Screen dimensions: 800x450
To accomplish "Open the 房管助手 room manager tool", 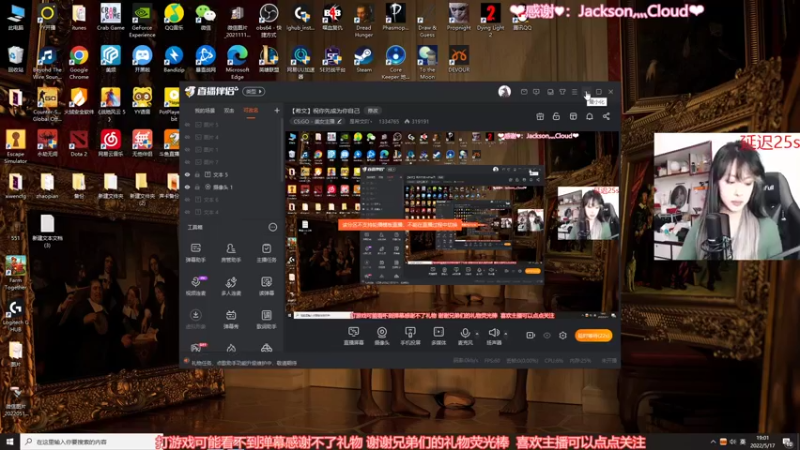I will point(231,253).
